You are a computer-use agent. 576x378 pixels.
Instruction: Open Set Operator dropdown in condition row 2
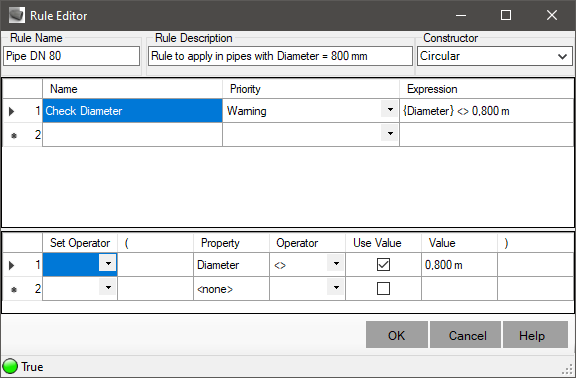click(108, 287)
